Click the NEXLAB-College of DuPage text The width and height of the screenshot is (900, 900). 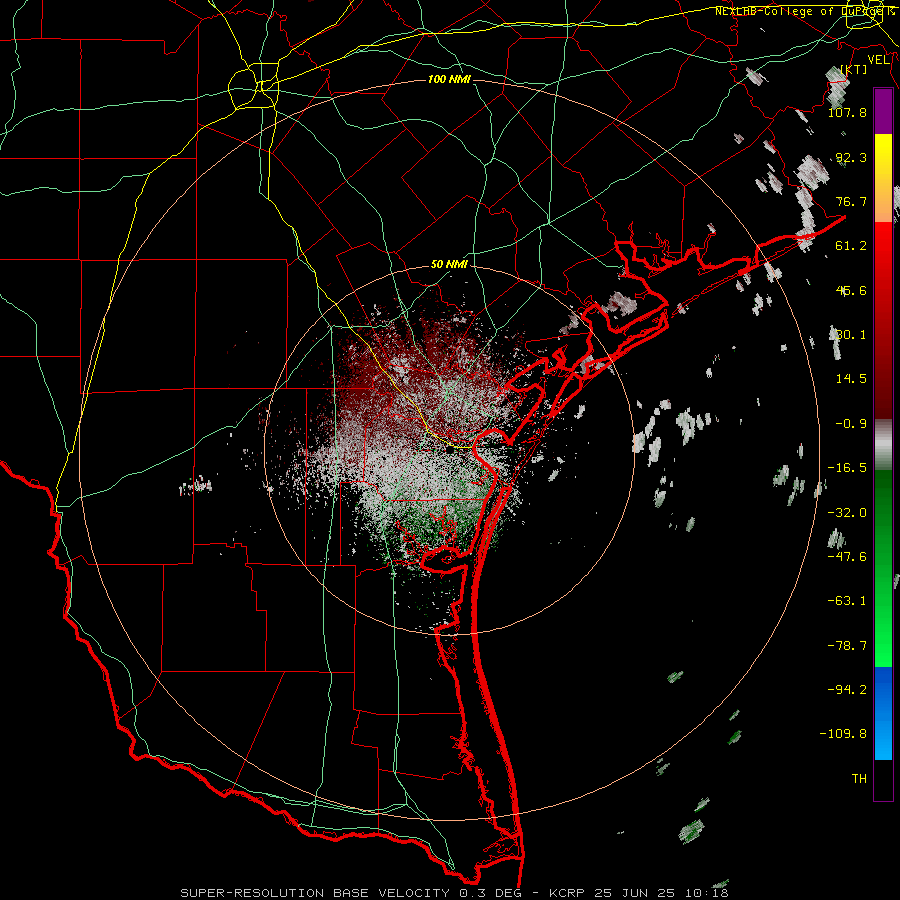pyautogui.click(x=798, y=11)
